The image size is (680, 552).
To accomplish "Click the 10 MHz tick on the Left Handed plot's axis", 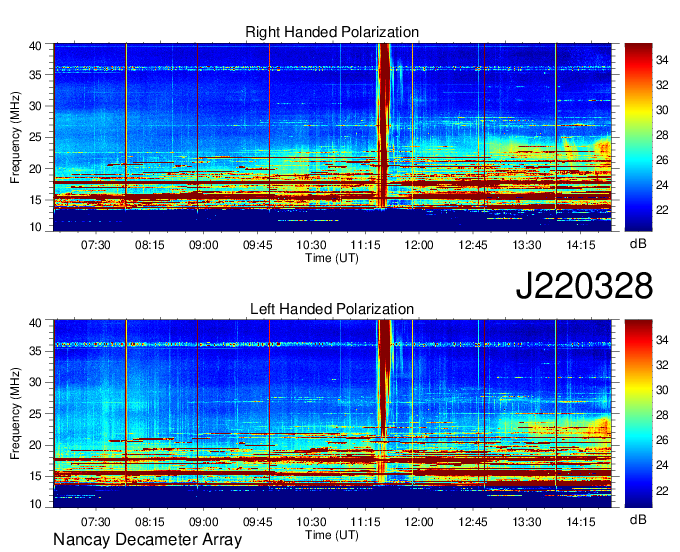I will point(35,504).
